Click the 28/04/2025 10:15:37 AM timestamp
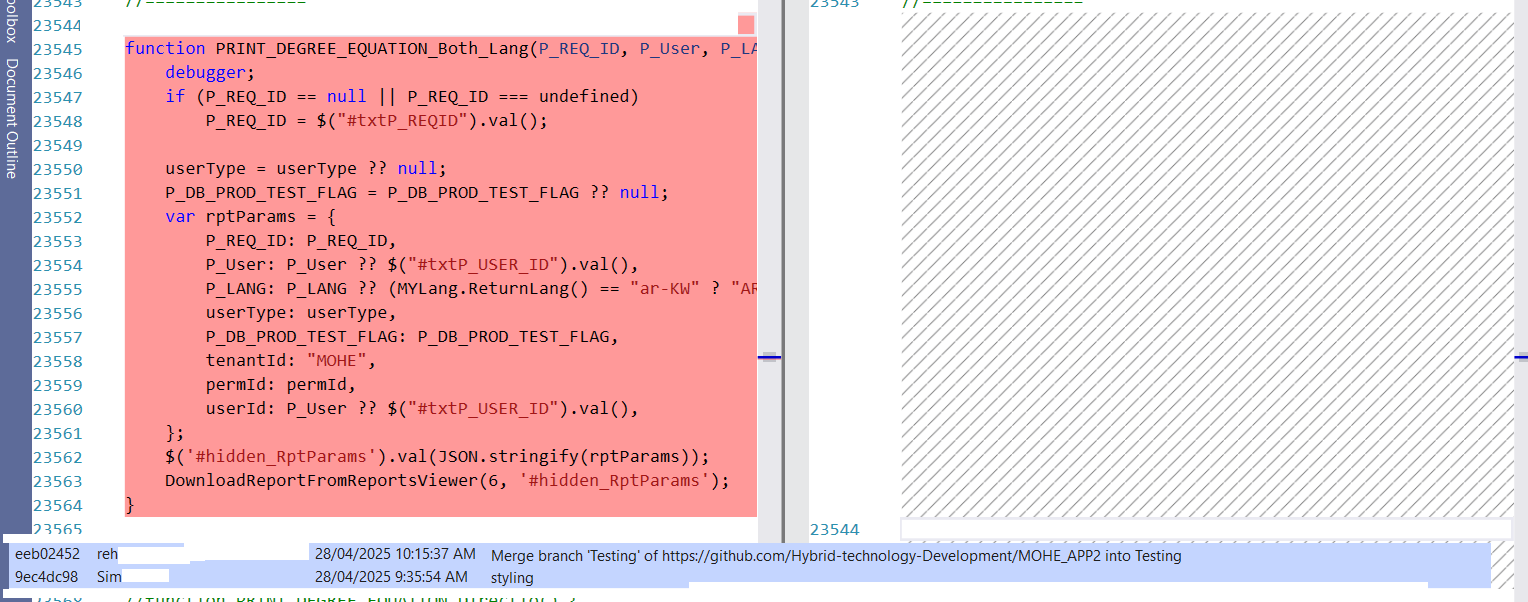This screenshot has height=602, width=1528. (395, 554)
